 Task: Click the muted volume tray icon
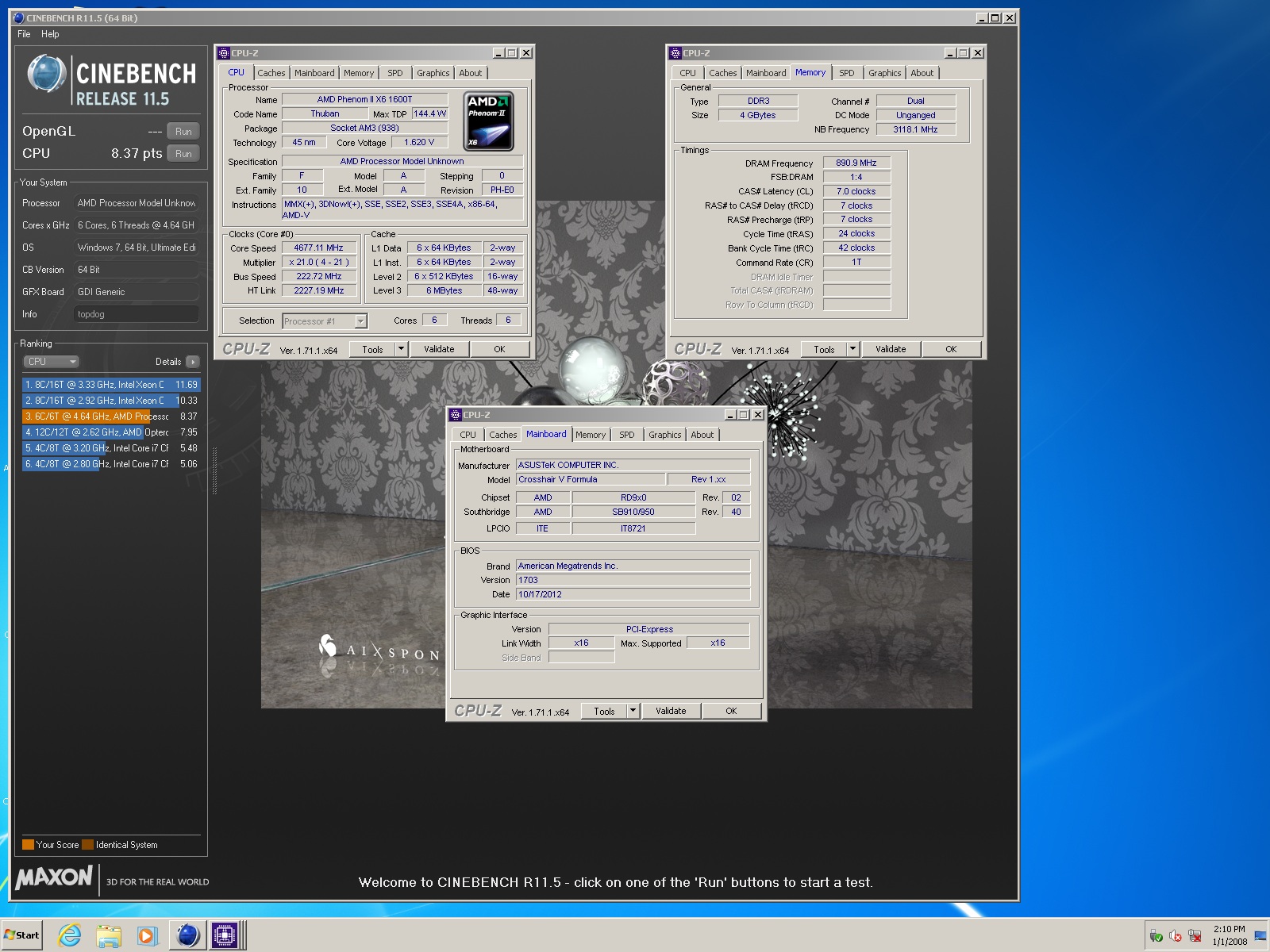(x=1176, y=936)
